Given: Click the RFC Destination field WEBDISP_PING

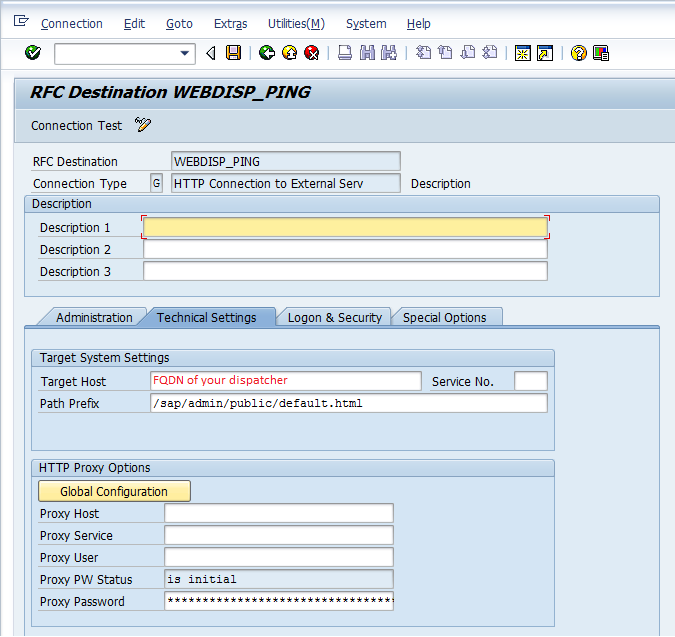Looking at the screenshot, I should [x=285, y=161].
